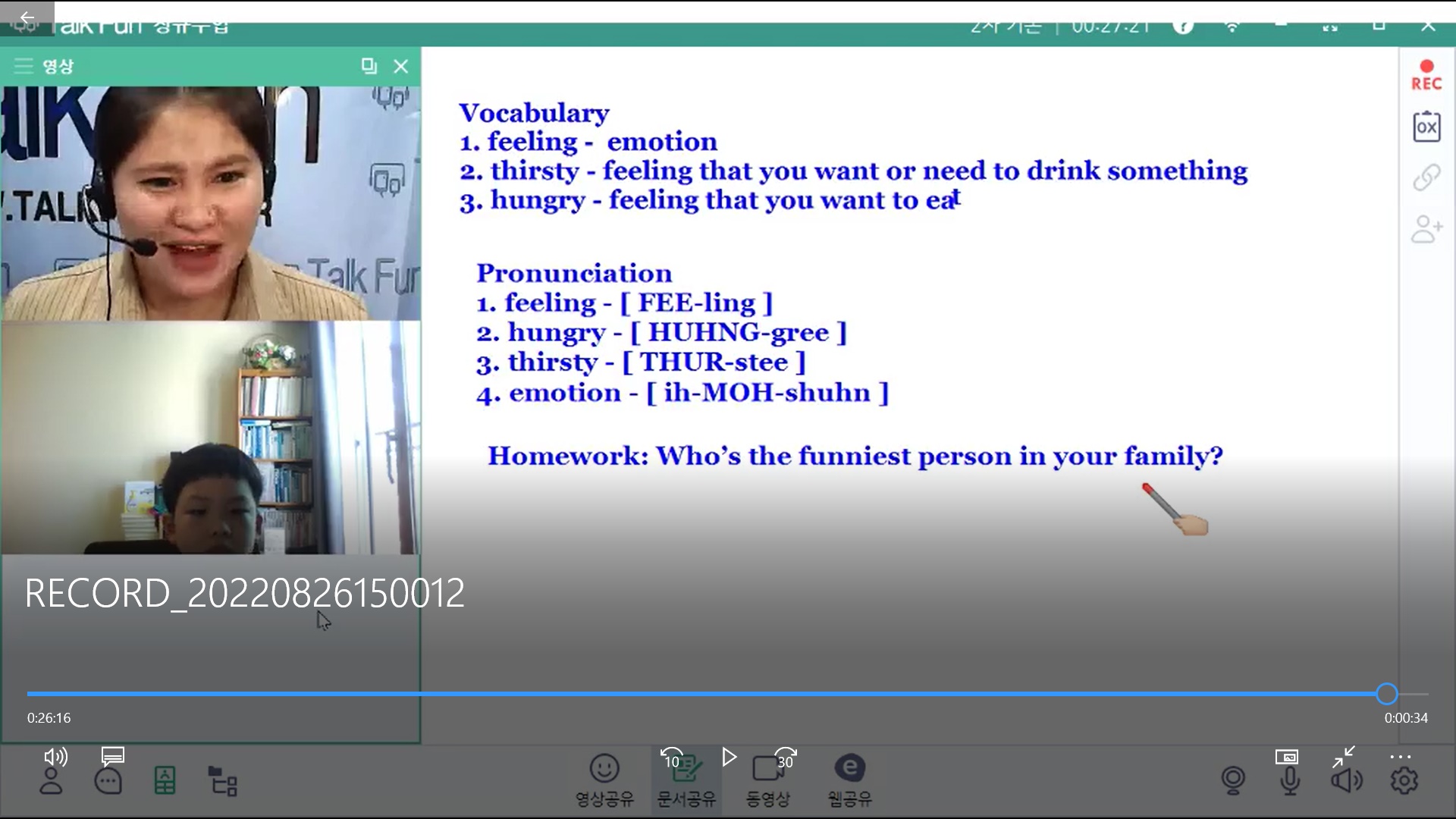Select the 영상공유 tab
Screen dimensions: 1456x819
pos(604,780)
